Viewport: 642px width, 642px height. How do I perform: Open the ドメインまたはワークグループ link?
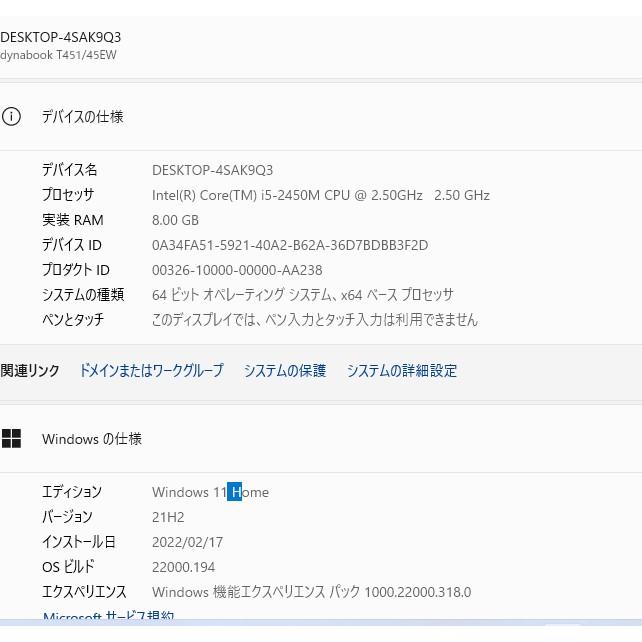[151, 370]
